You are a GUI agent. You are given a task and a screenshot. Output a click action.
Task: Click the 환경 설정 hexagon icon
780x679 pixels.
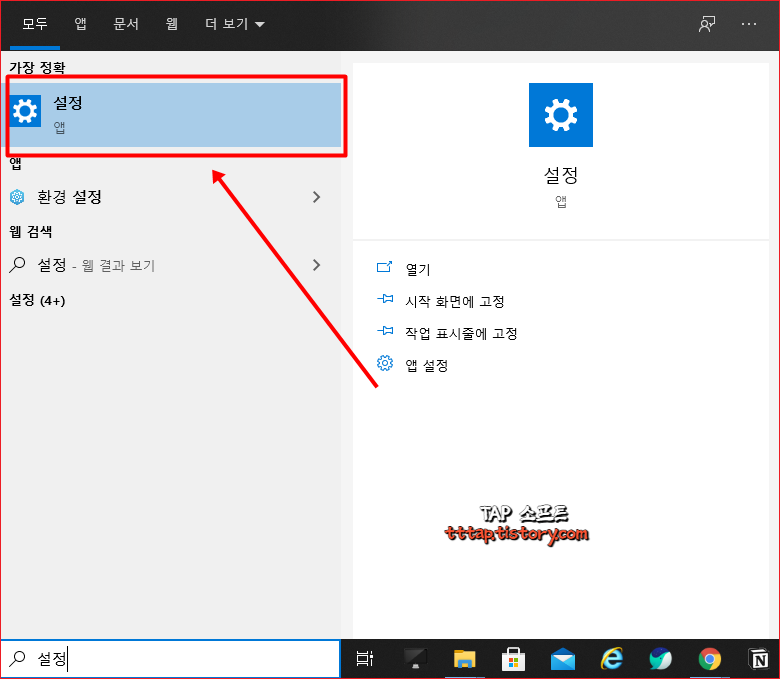(x=17, y=197)
